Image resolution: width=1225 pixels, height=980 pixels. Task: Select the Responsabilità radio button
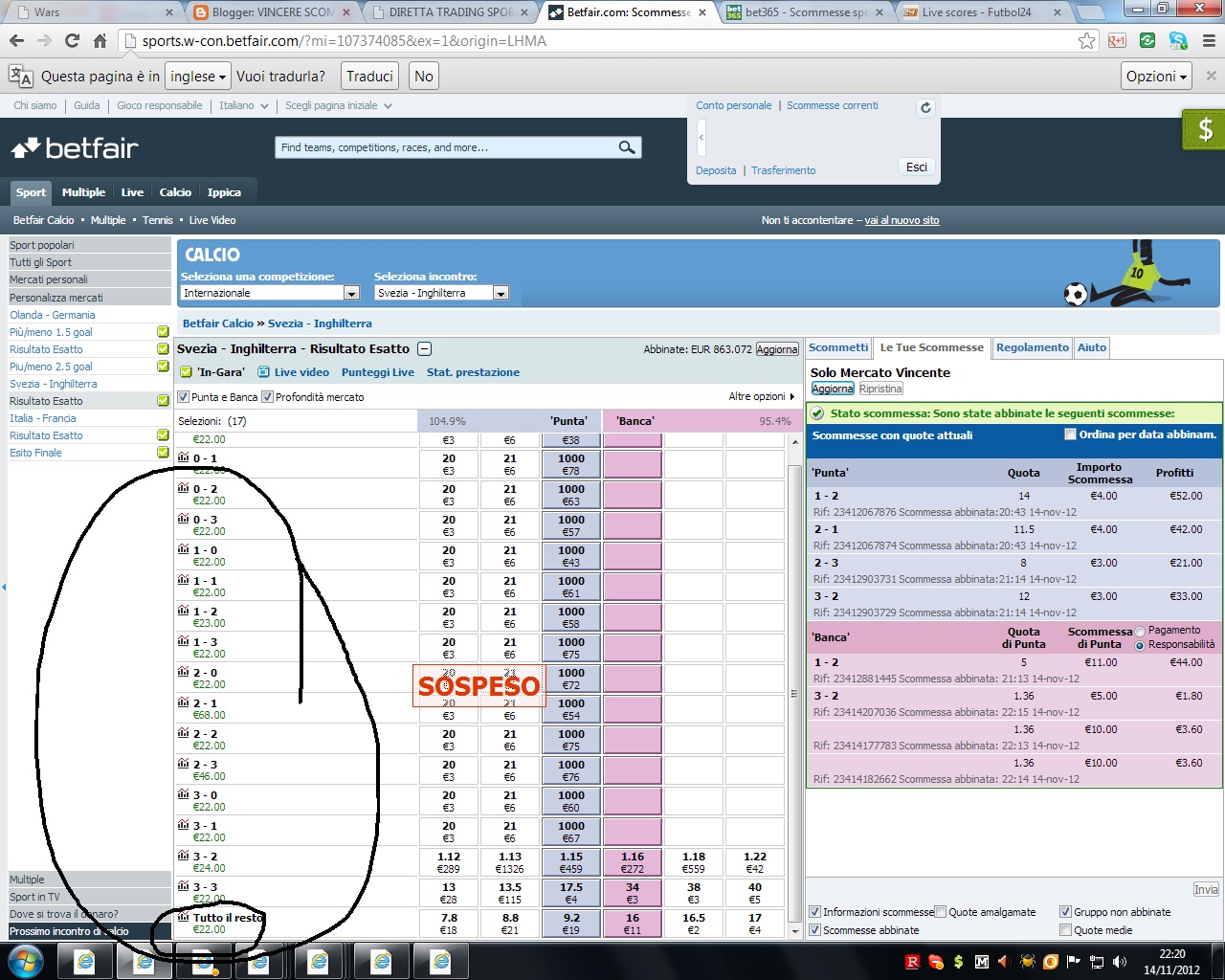pos(1140,646)
